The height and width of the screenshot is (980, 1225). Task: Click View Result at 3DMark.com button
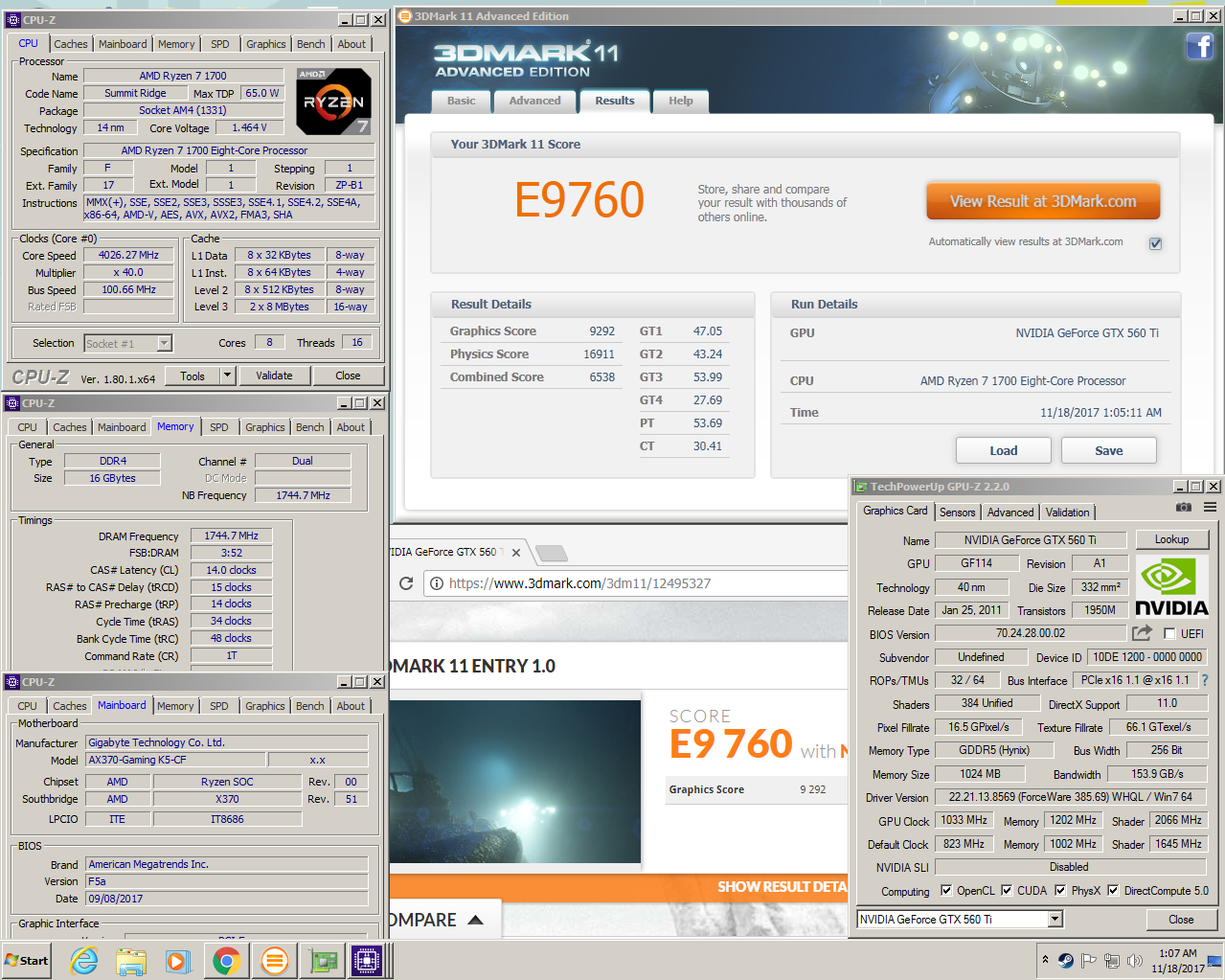click(1043, 201)
